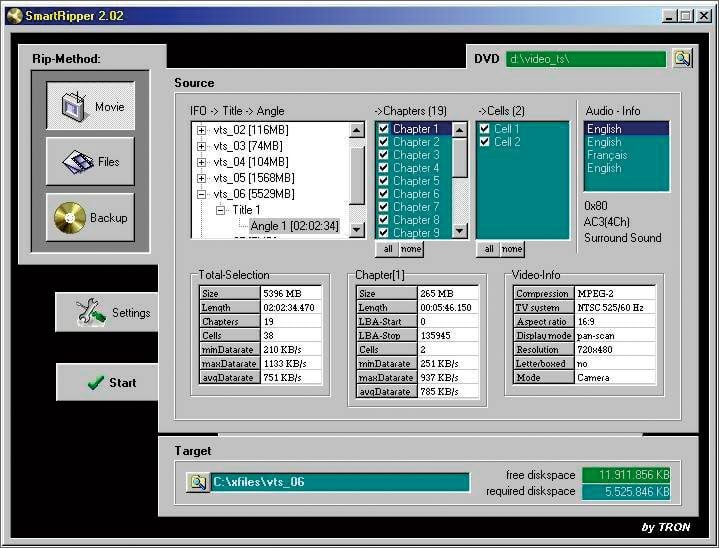
Task: Click the Chapter avgDatarate value 785 KB/s
Action: click(448, 392)
